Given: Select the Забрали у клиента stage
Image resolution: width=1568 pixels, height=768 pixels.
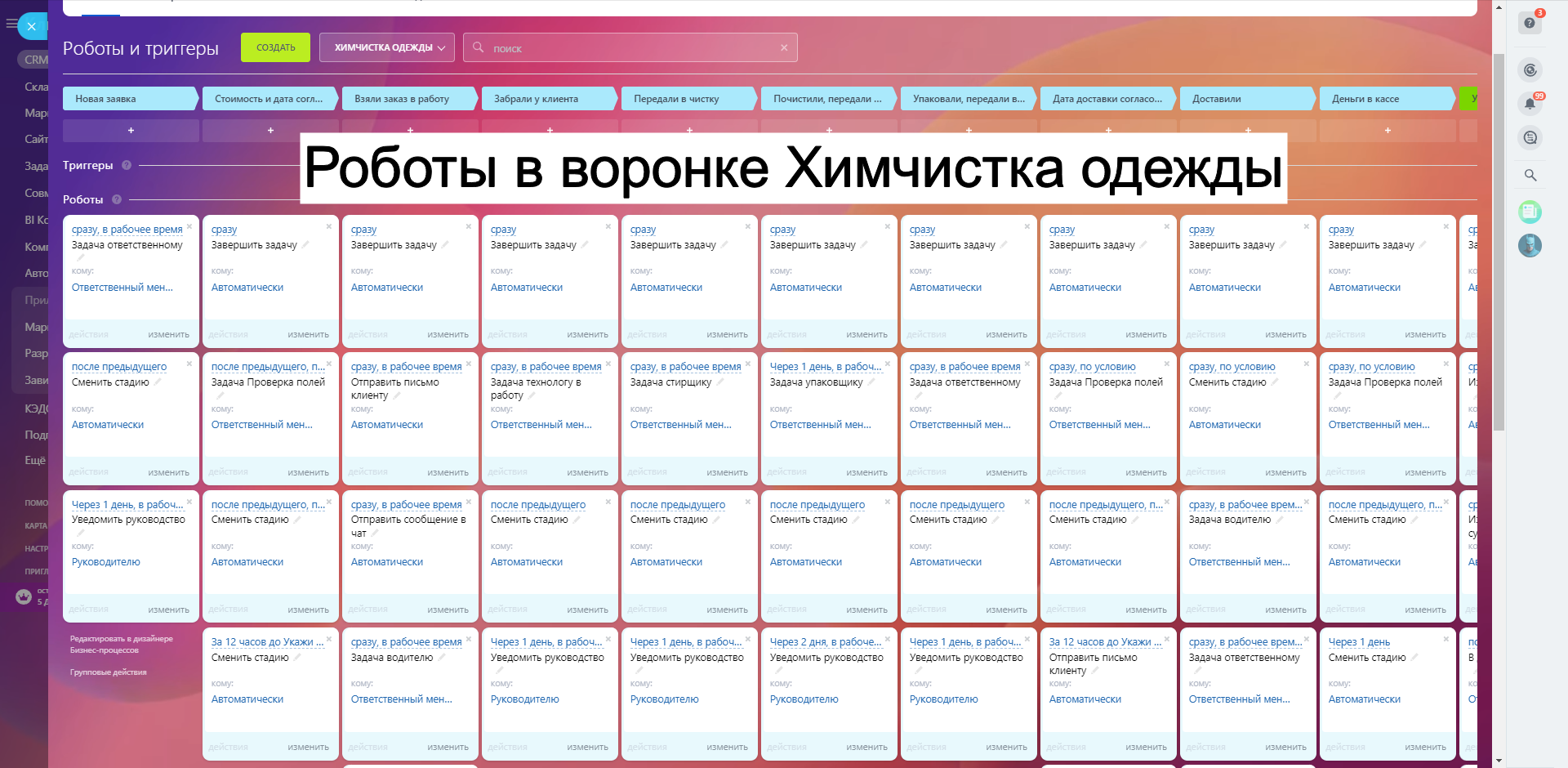Looking at the screenshot, I should (x=547, y=99).
